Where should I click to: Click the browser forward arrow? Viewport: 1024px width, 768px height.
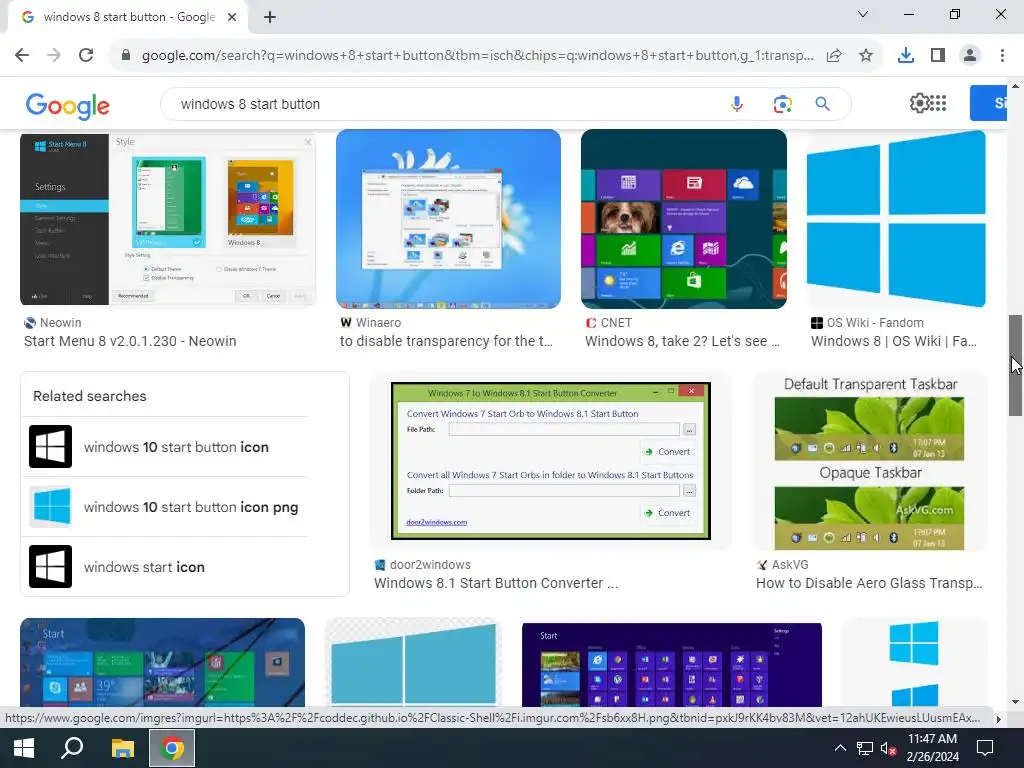pos(54,56)
